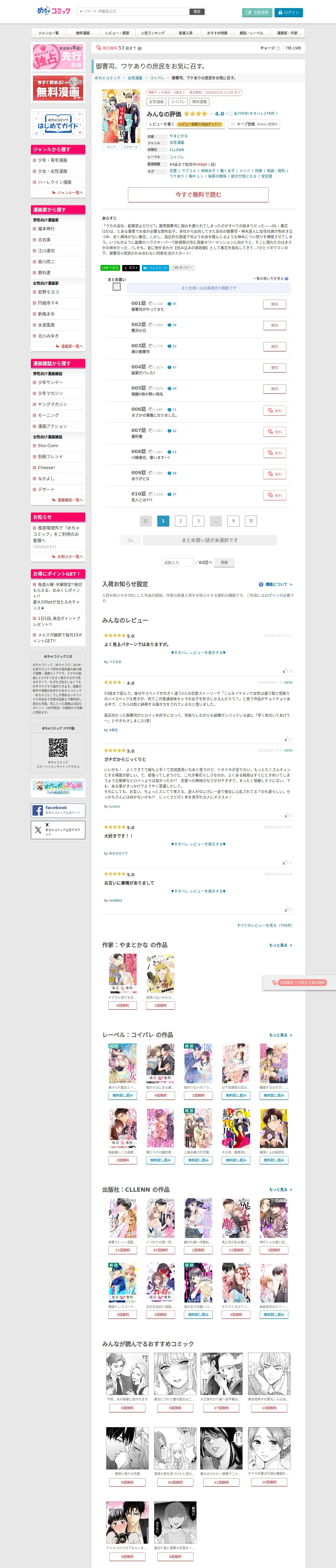Expand ネタバレ review under よく見るパターン
336x1568 pixels.
[x=198, y=653]
